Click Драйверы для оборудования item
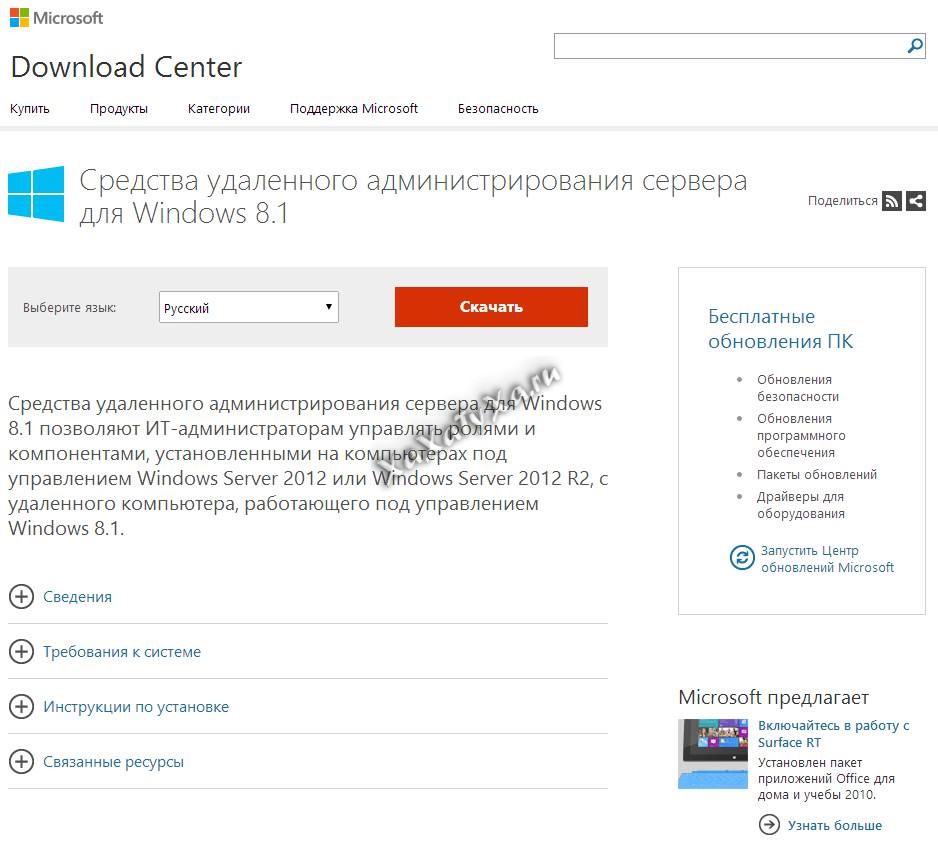 click(800, 505)
